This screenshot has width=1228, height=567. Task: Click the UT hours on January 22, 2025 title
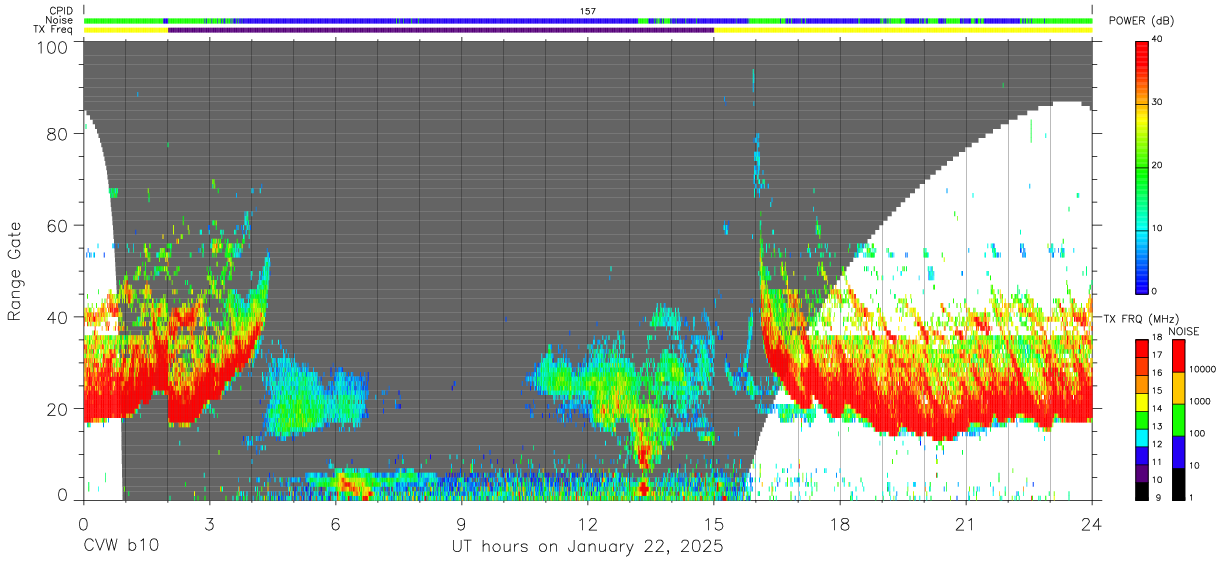tap(587, 547)
